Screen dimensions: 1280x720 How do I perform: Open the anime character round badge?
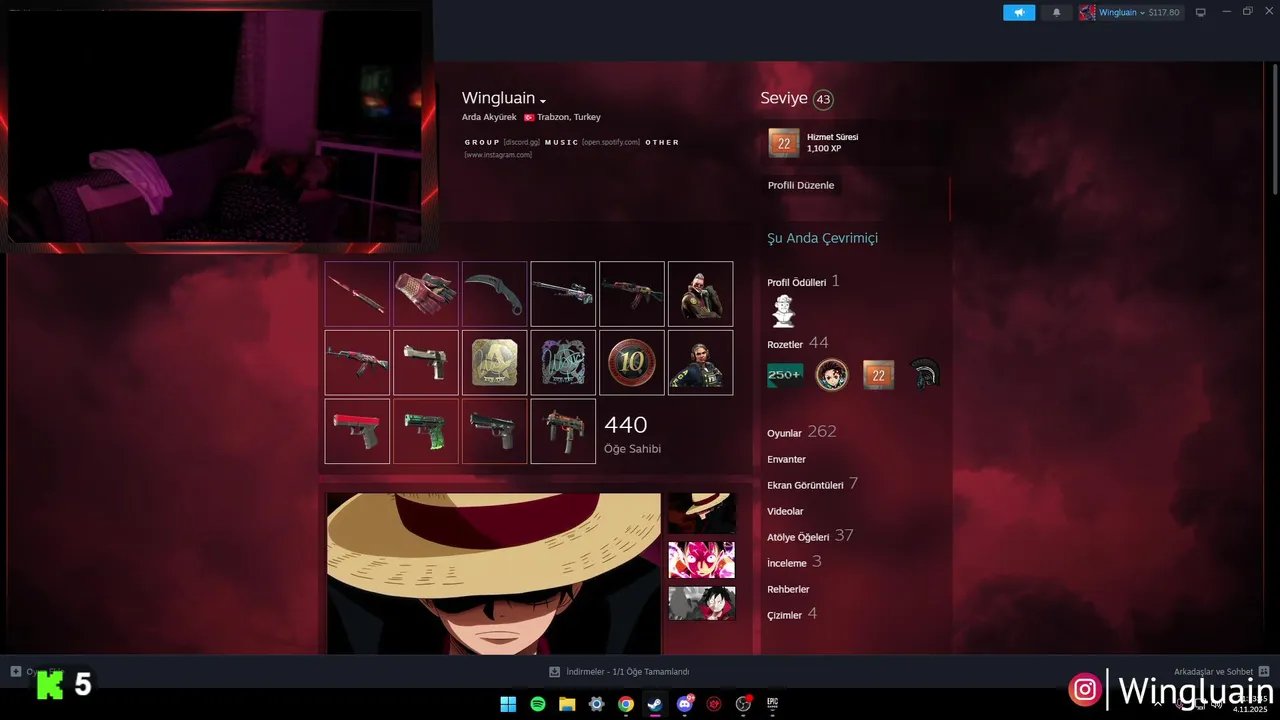tap(832, 375)
